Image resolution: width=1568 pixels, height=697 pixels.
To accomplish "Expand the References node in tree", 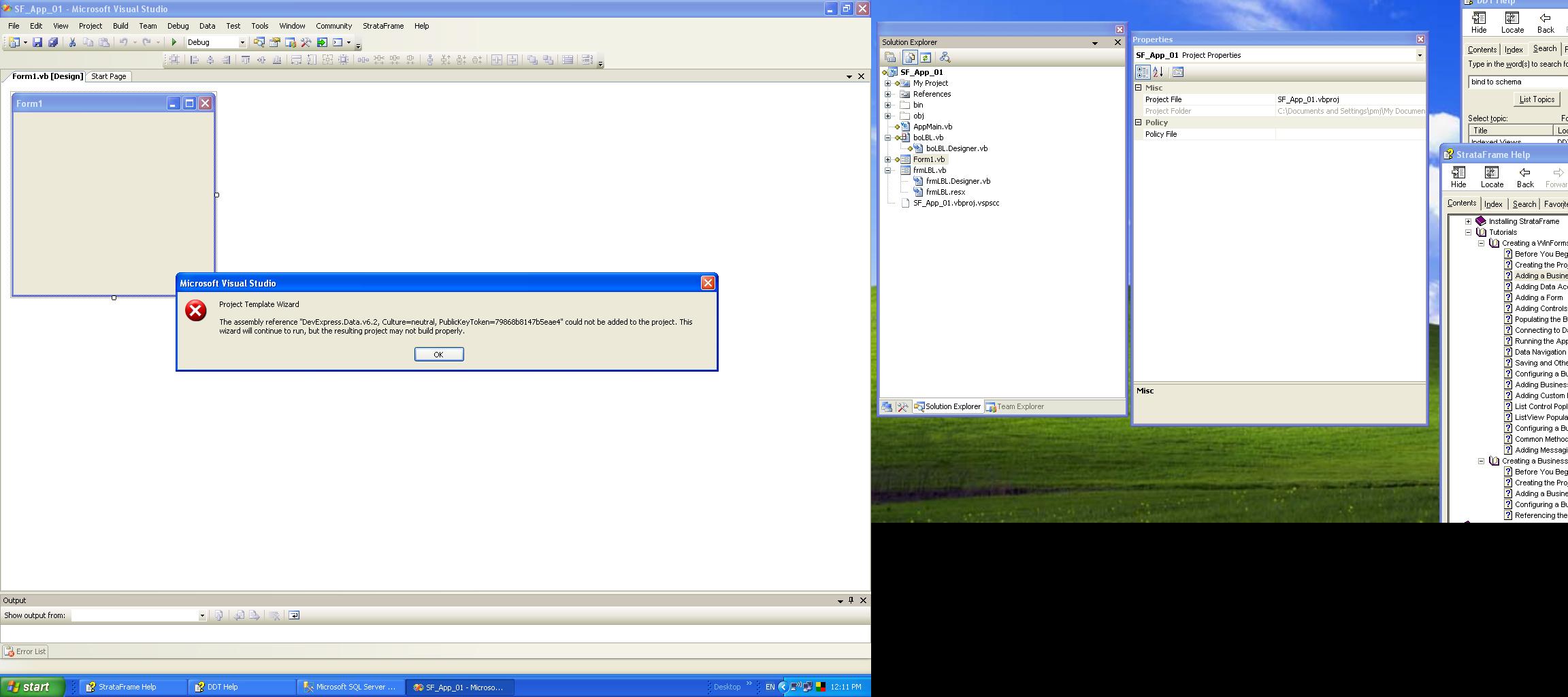I will coord(887,94).
